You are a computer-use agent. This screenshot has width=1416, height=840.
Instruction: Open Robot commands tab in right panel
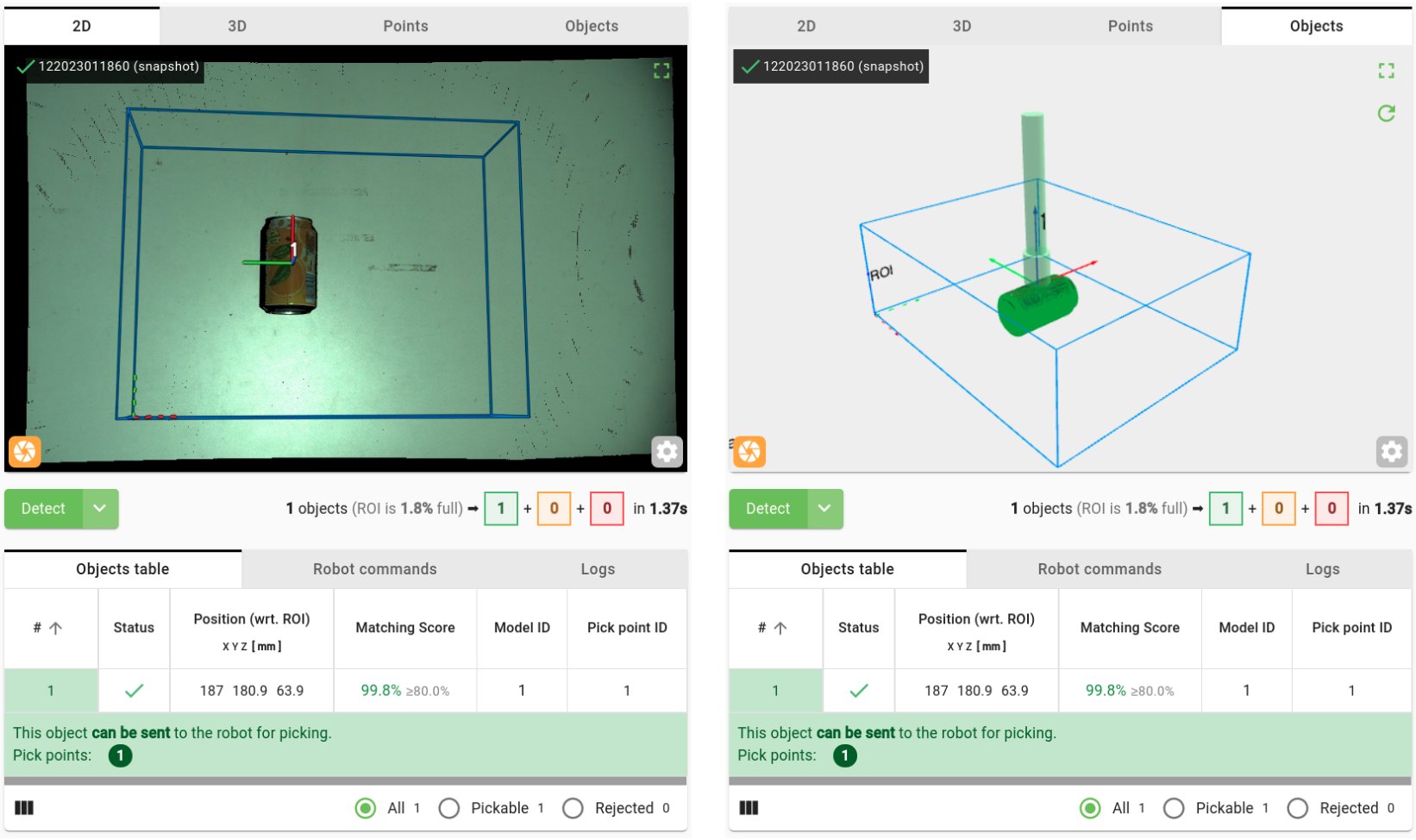click(x=1100, y=569)
